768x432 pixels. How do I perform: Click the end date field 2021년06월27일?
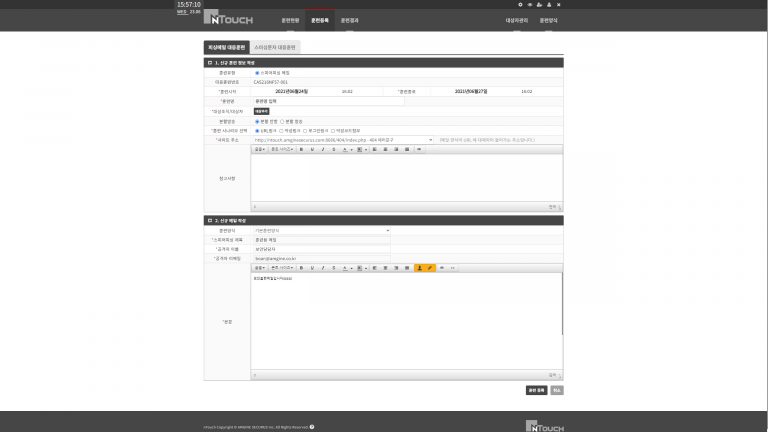click(471, 92)
